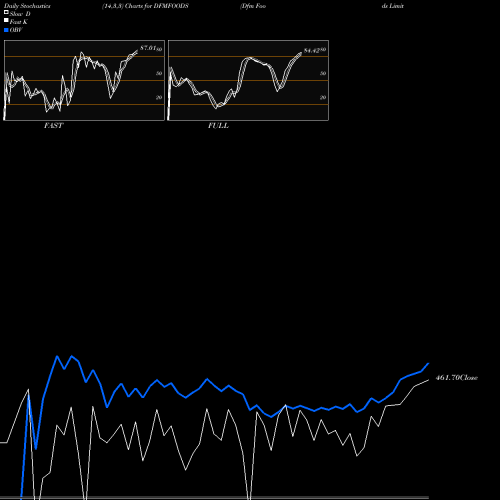Open the FAST stochastic chart panel
Viewport: 500px width, 500px height.
(x=84, y=80)
